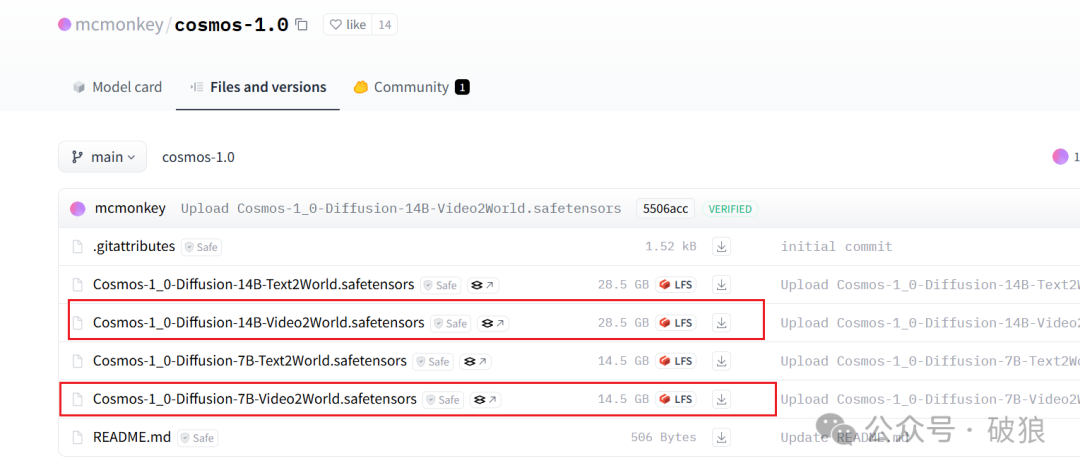The image size is (1080, 473).
Task: Click the LFS badge for 14B-Text2World
Action: click(x=676, y=284)
